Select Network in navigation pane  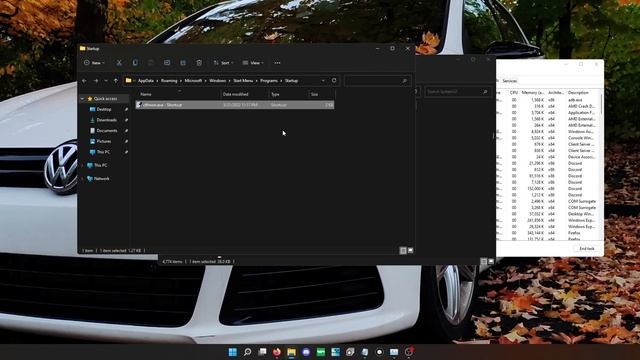point(101,179)
